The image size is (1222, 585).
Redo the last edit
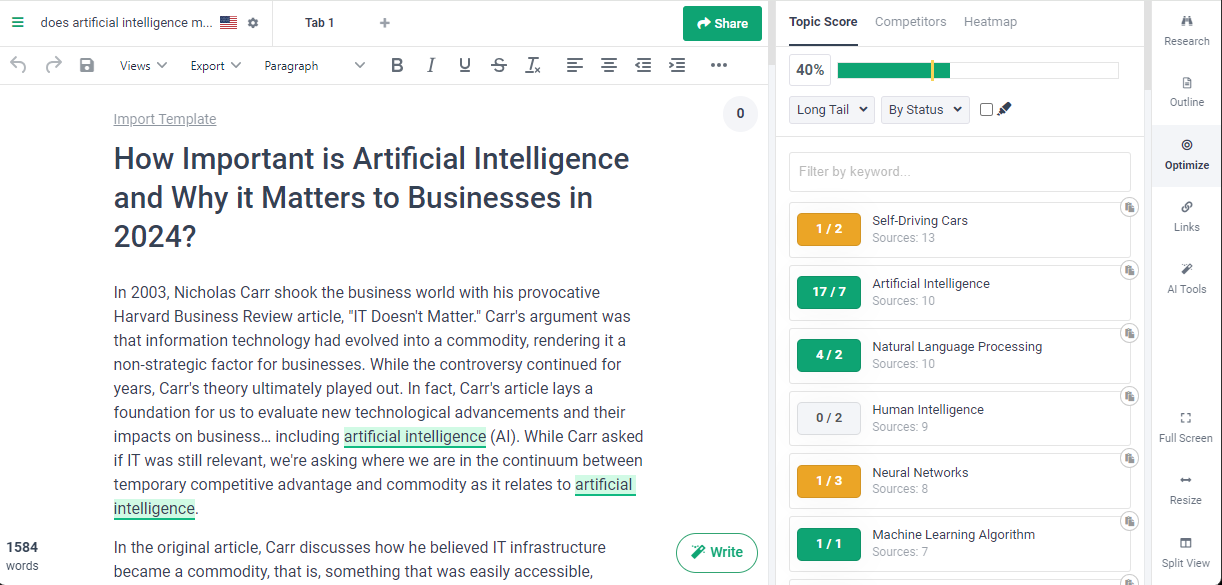tap(53, 65)
